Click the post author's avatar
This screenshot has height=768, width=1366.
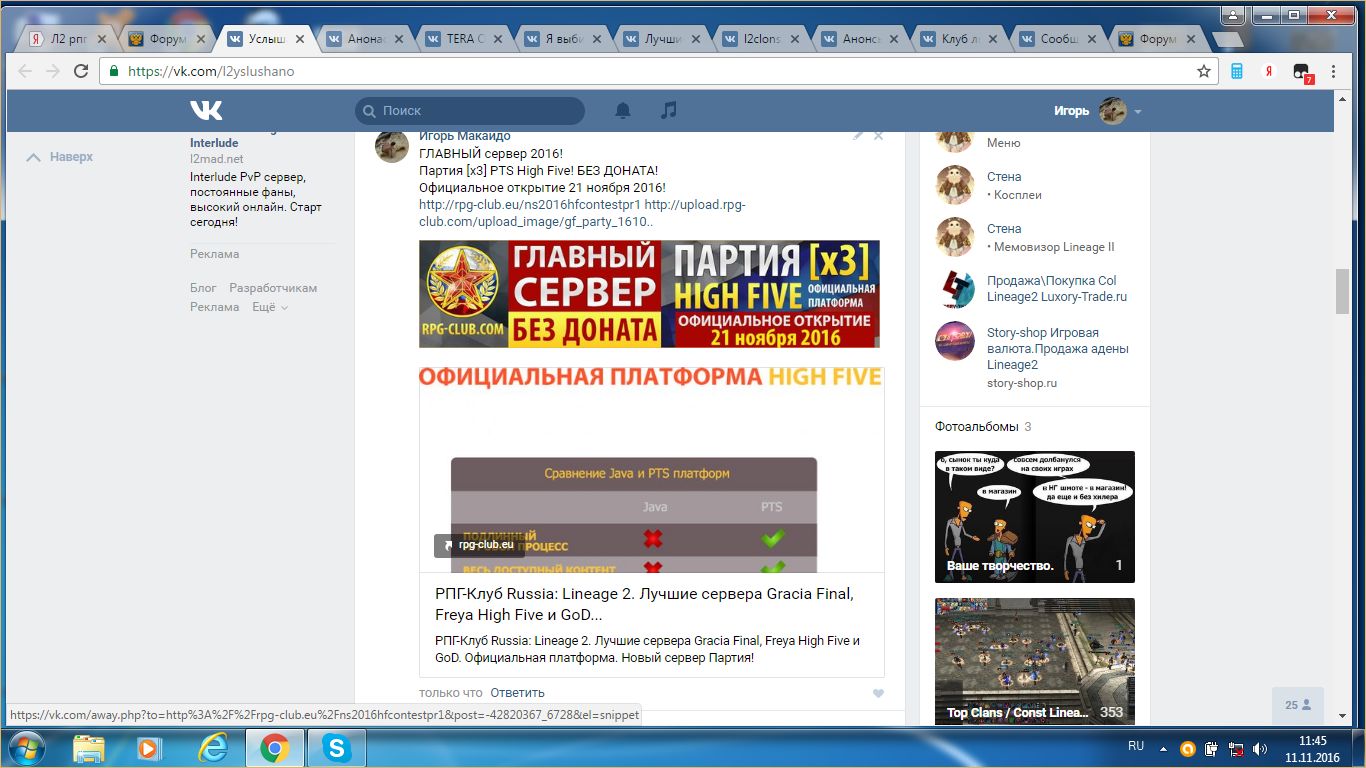point(392,146)
